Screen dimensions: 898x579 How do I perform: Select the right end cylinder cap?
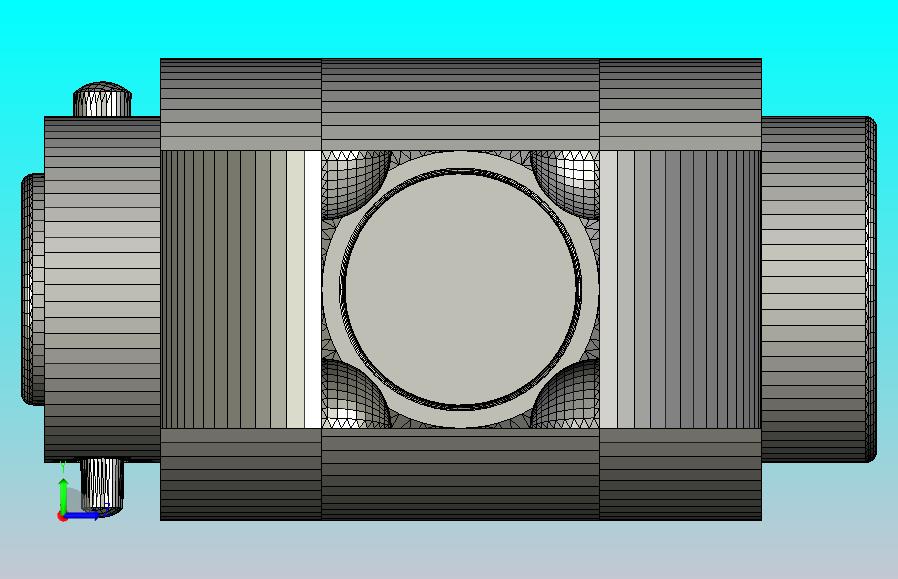[x=819, y=289]
